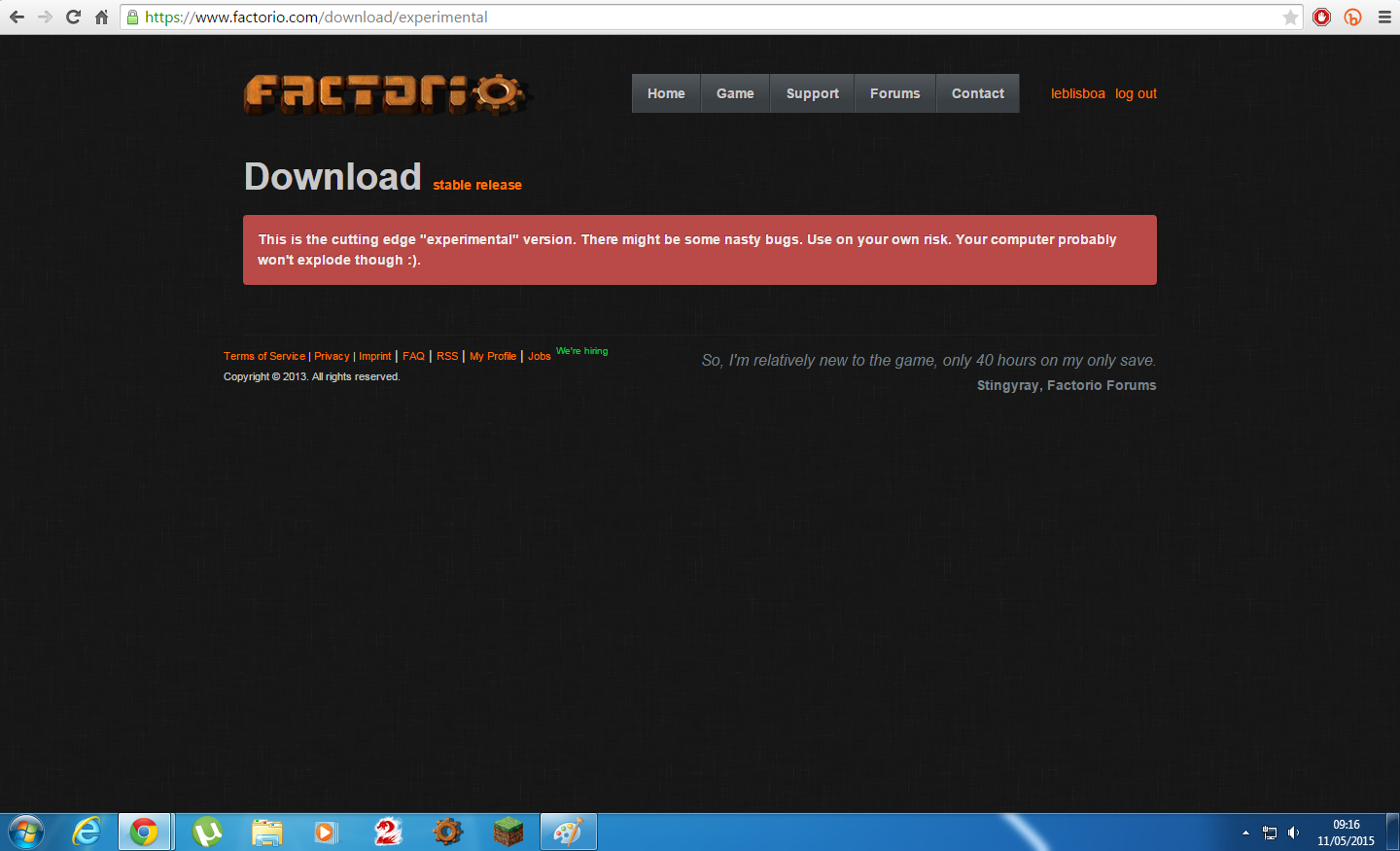
Task: Launch Minecraft grass block taskbar icon
Action: tap(507, 833)
